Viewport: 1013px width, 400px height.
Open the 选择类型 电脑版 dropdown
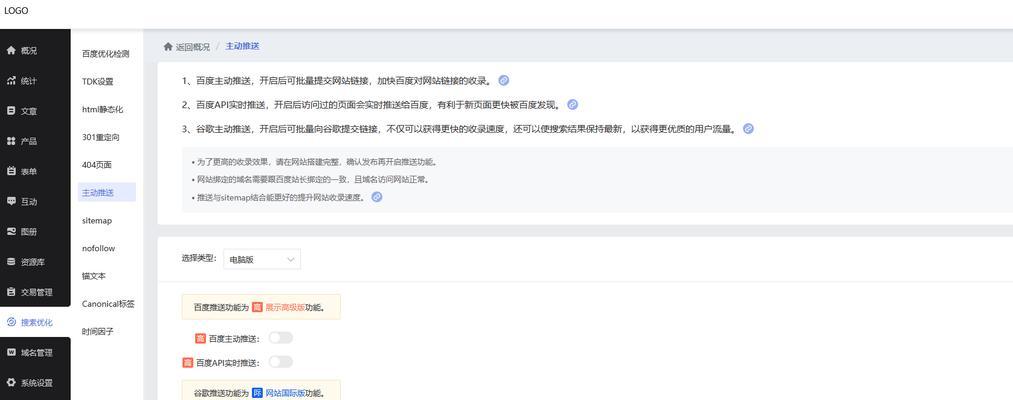coord(262,259)
